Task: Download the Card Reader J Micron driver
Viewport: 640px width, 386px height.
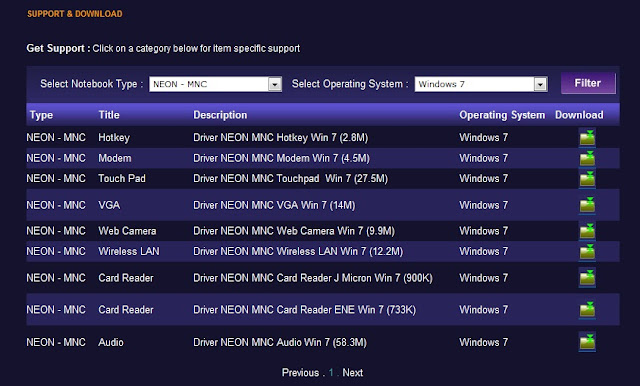Action: [x=587, y=278]
